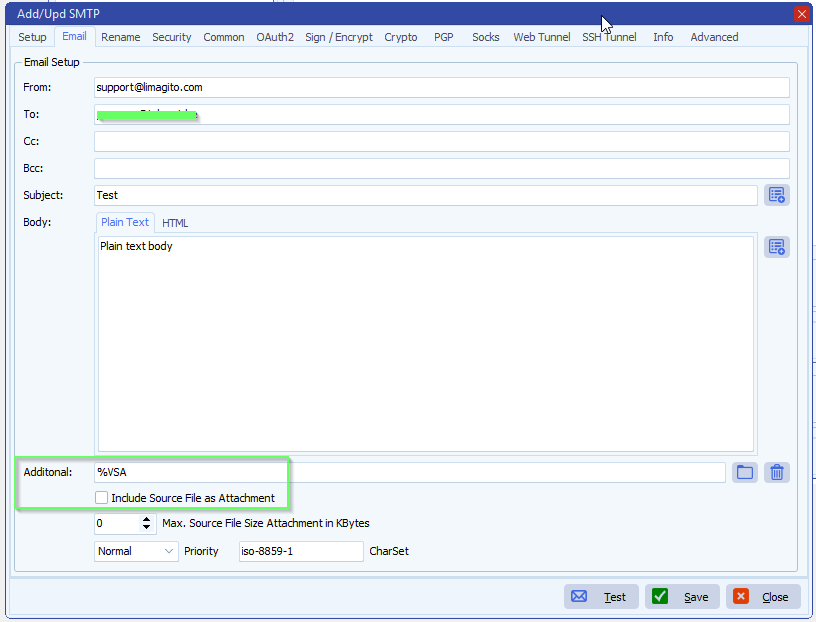The image size is (816, 622).
Task: Open the Priority dropdown set to Normal
Action: point(136,551)
